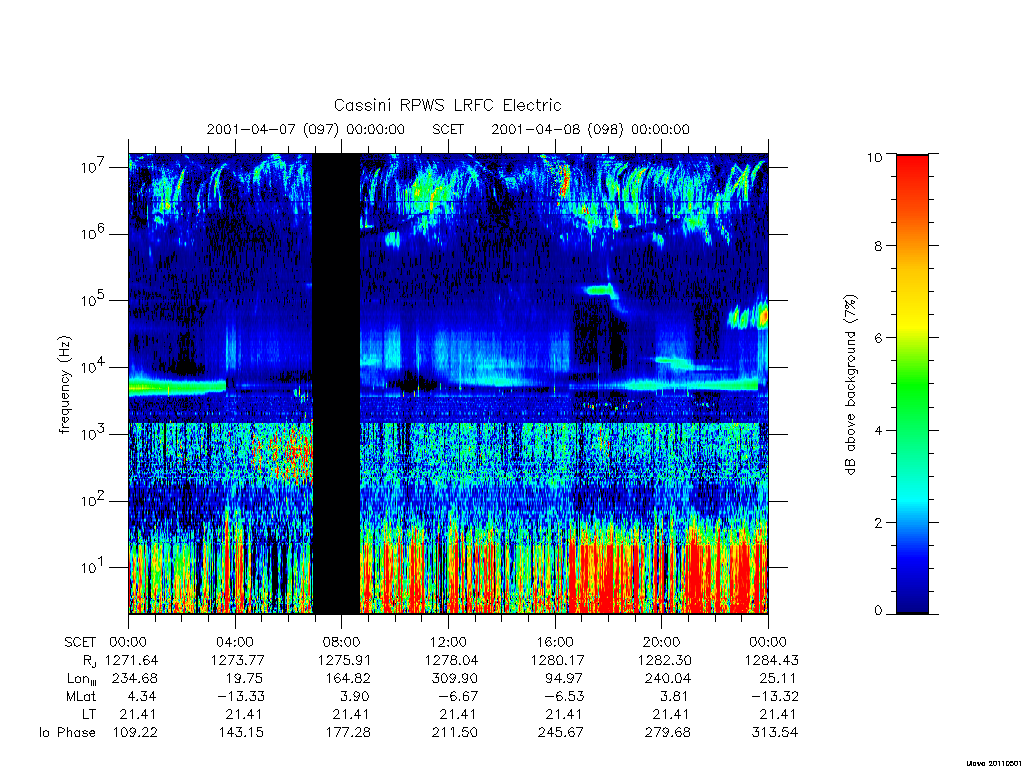
Task: Click color bar tick label '4'
Action: coord(878,430)
